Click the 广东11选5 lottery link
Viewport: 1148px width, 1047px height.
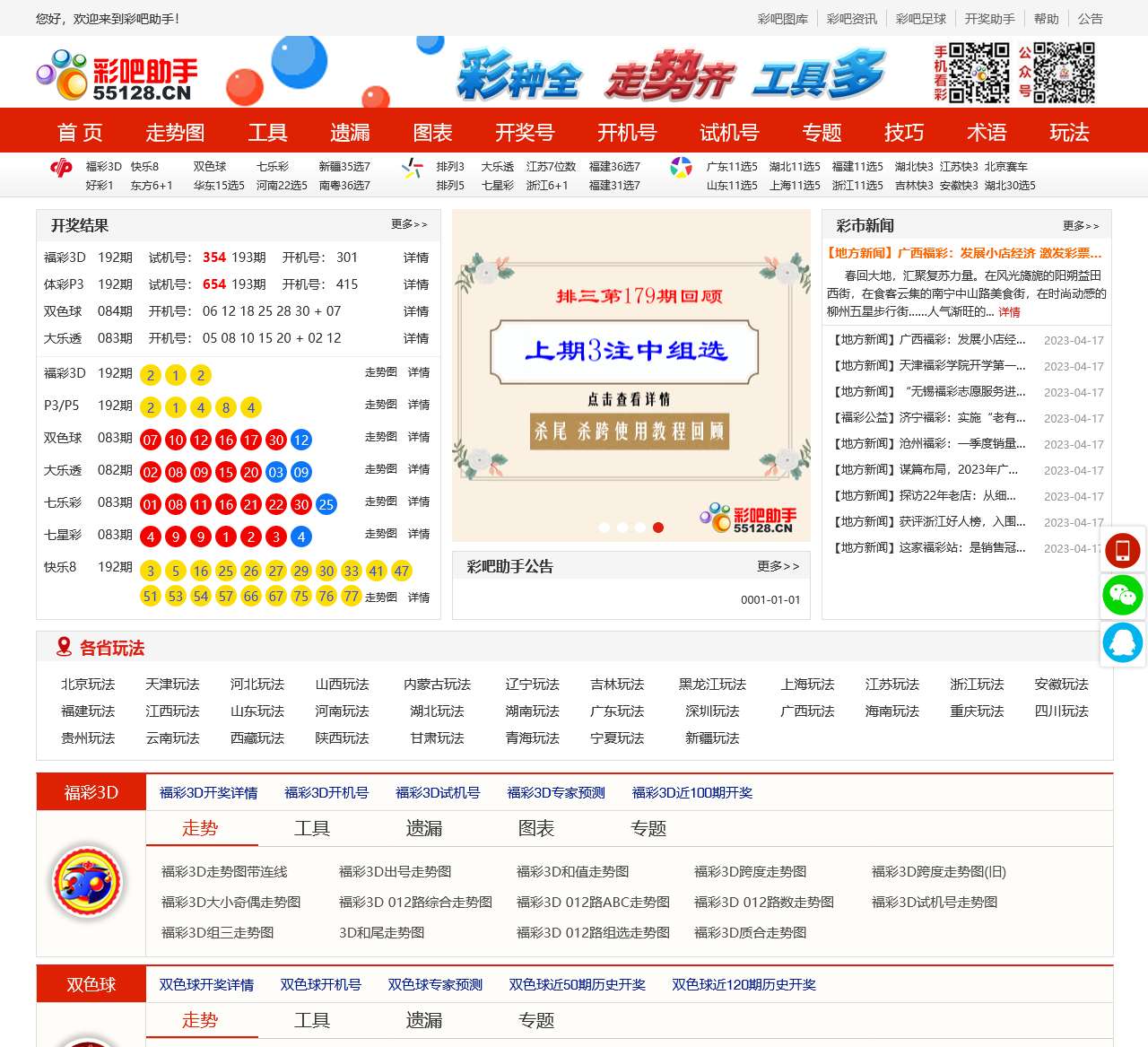[732, 167]
